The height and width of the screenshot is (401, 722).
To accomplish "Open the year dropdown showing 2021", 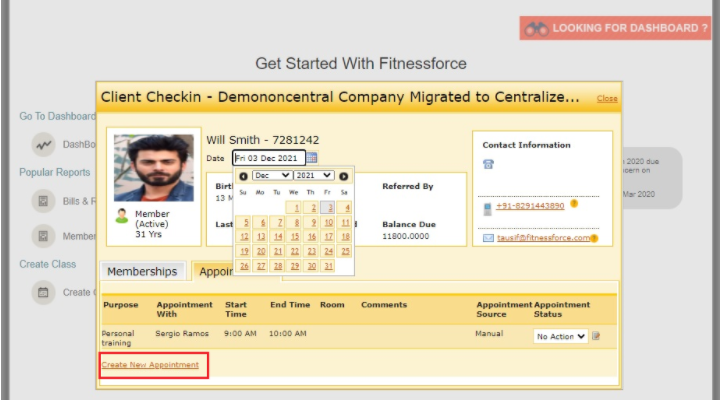I will click(x=313, y=175).
